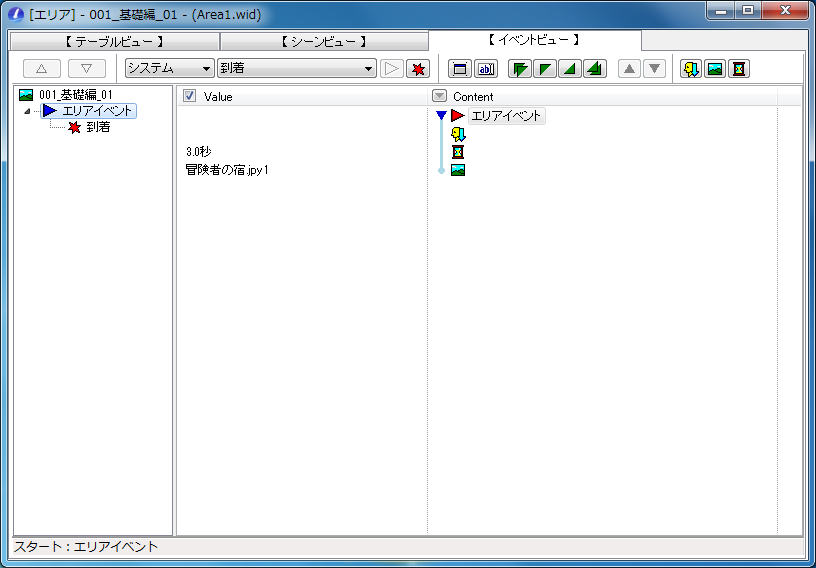816x568 pixels.
Task: Minimize the Area1.wid window
Action: [721, 10]
